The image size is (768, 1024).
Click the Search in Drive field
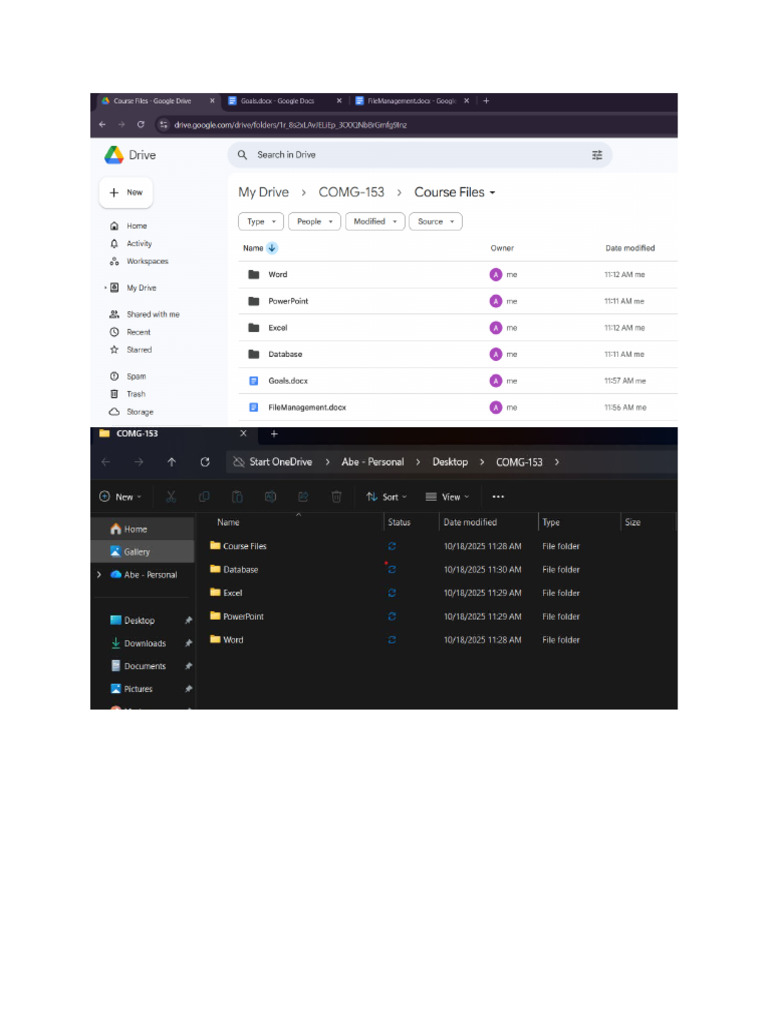click(x=419, y=155)
